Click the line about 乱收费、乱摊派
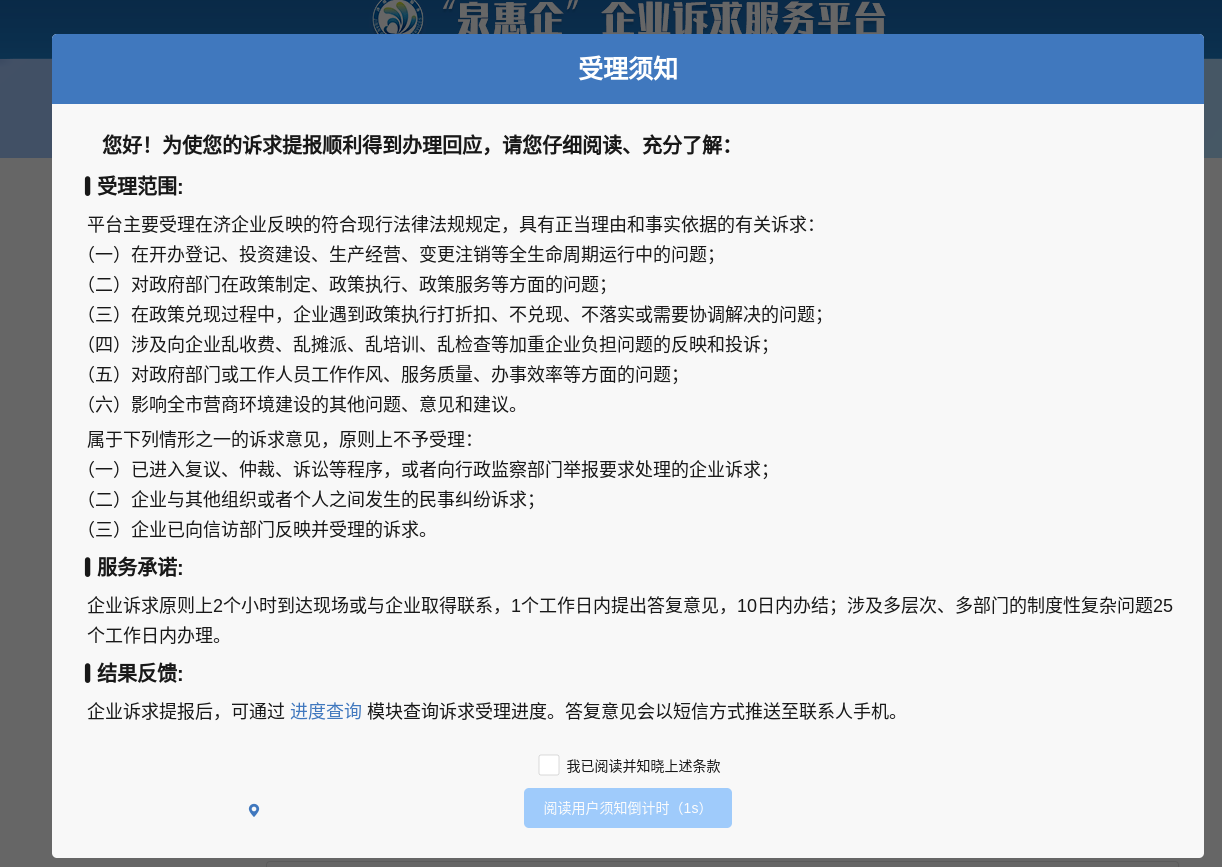 tap(428, 344)
